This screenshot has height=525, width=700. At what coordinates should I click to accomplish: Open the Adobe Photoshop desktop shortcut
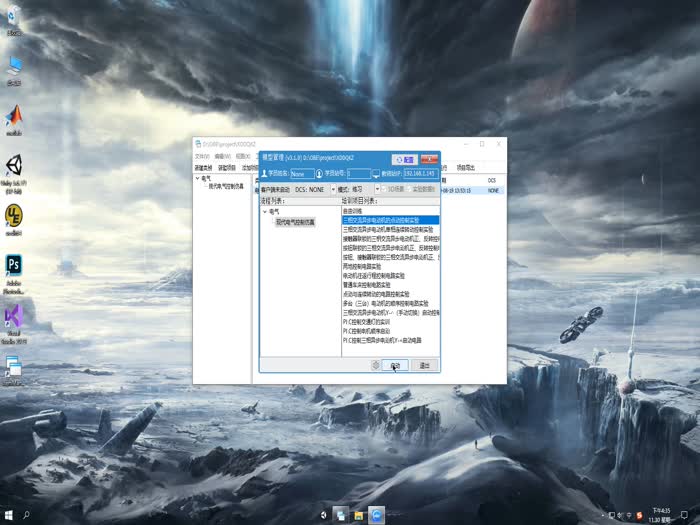(x=14, y=265)
